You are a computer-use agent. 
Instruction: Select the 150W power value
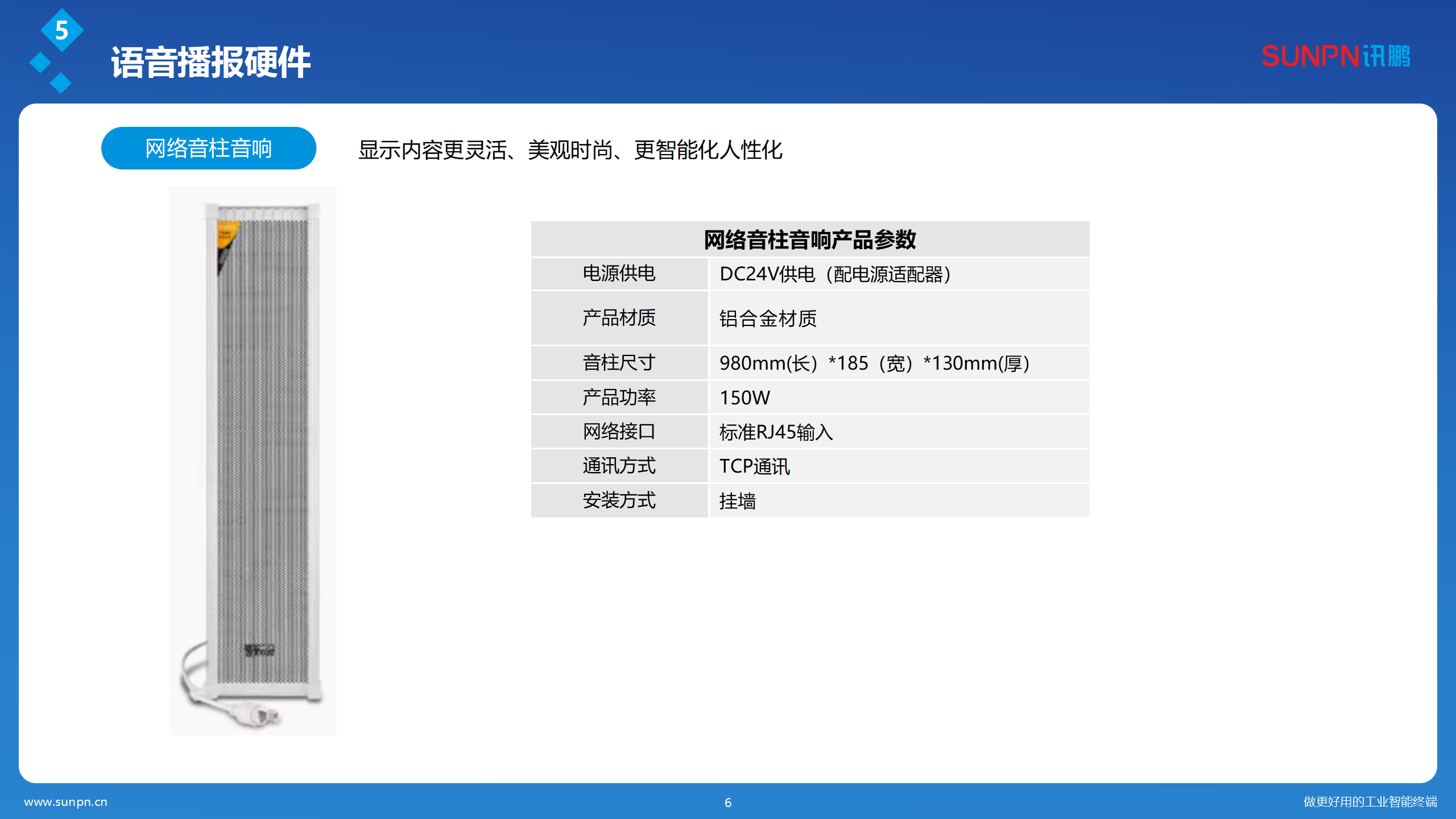click(x=743, y=397)
